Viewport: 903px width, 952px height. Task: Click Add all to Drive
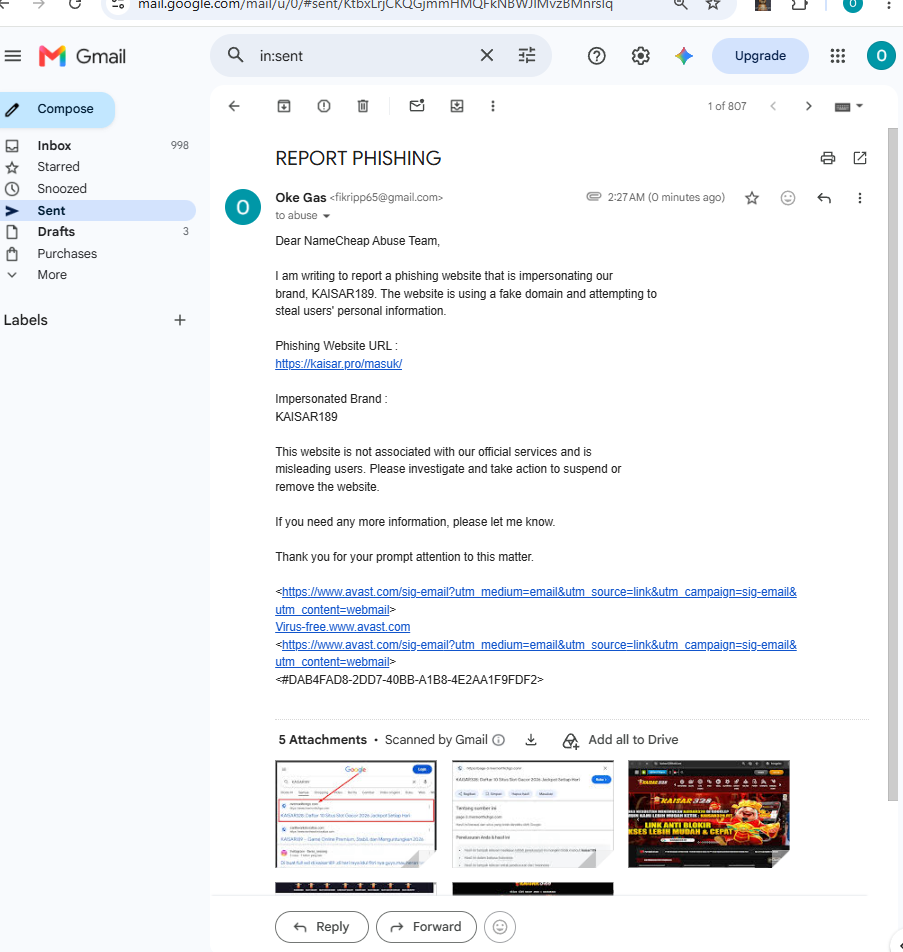point(620,740)
